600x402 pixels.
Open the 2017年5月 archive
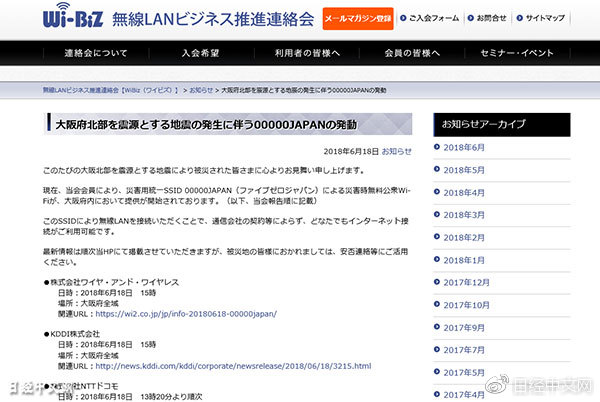[464, 373]
